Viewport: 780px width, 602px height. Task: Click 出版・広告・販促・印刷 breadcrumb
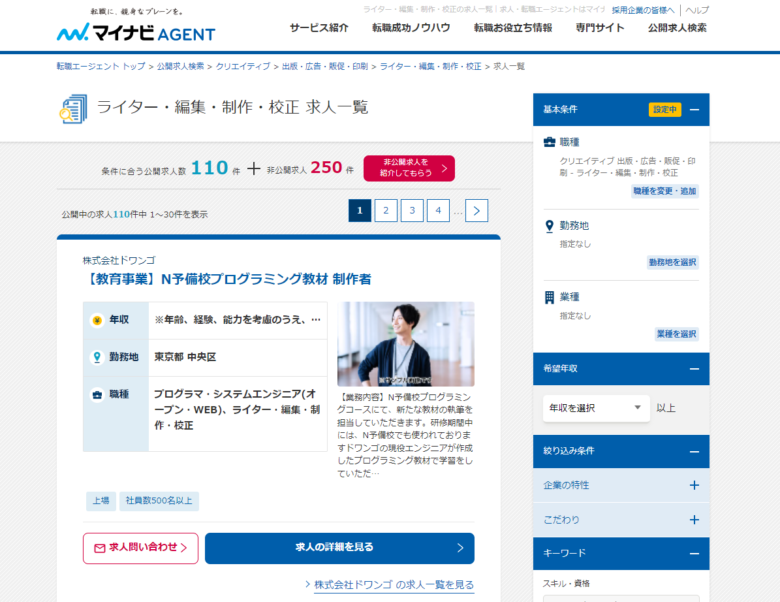pyautogui.click(x=325, y=66)
